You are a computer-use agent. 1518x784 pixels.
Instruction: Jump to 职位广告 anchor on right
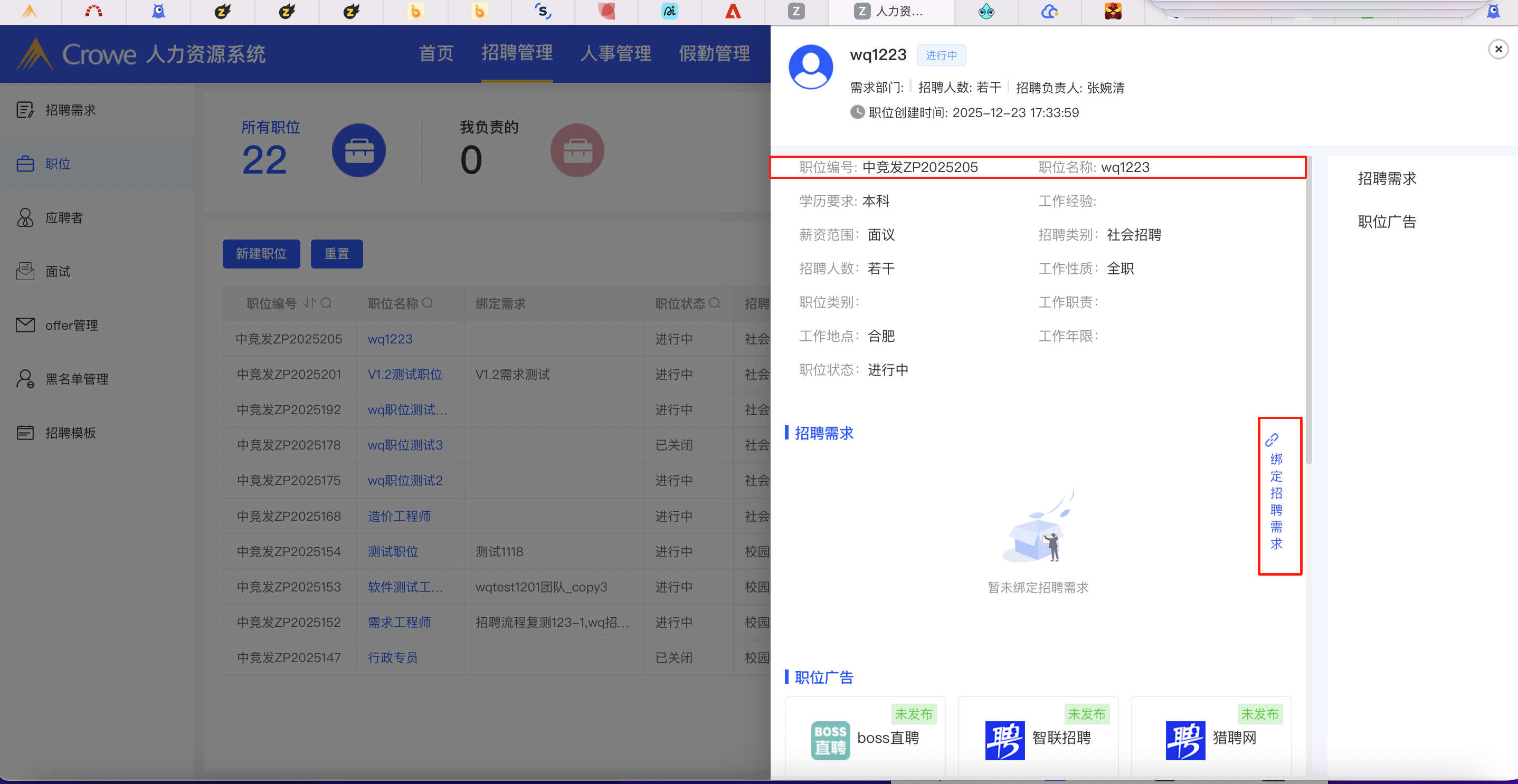pos(1387,222)
